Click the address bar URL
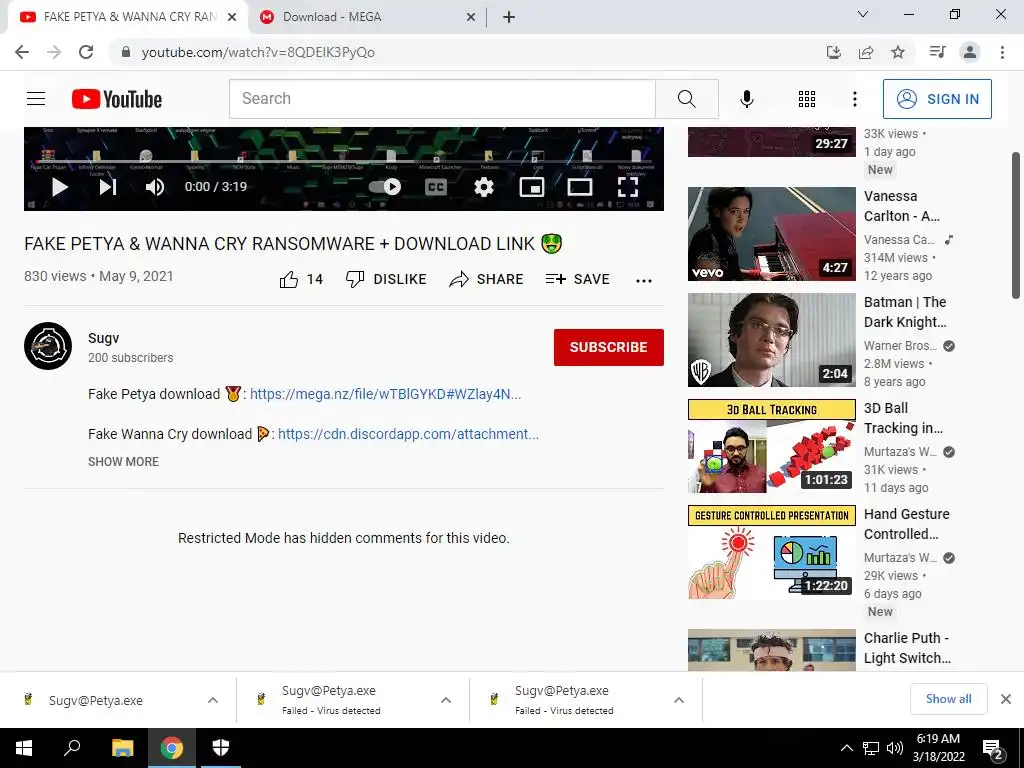This screenshot has height=768, width=1024. pyautogui.click(x=258, y=52)
